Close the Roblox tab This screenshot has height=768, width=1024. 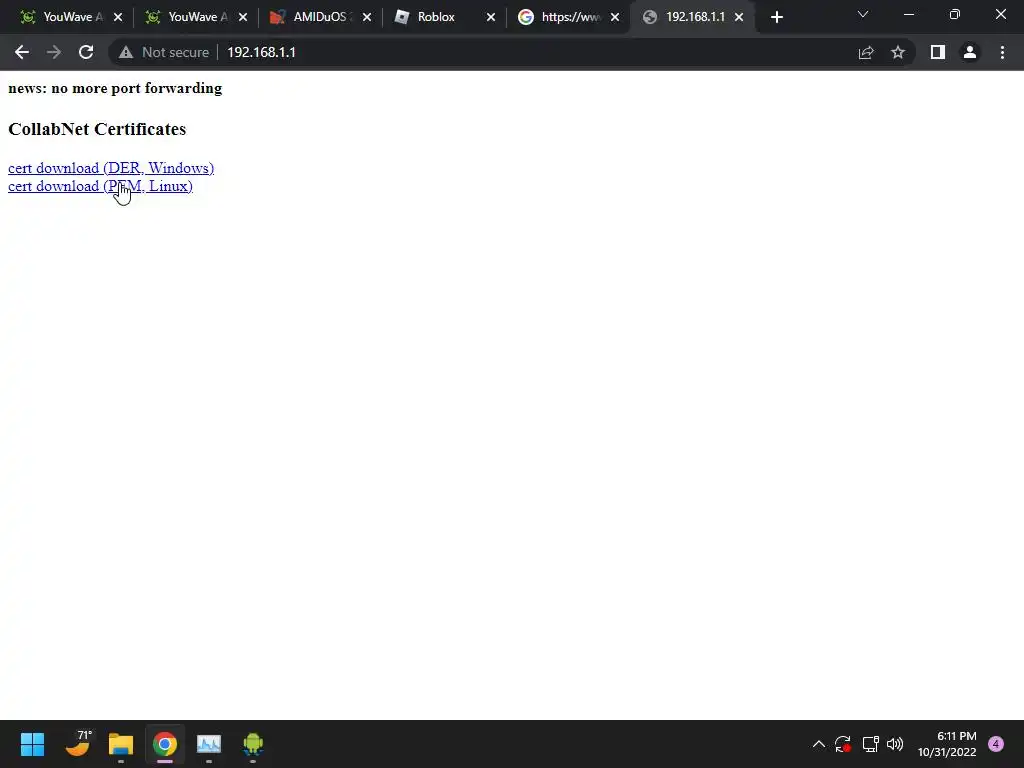pyautogui.click(x=490, y=18)
